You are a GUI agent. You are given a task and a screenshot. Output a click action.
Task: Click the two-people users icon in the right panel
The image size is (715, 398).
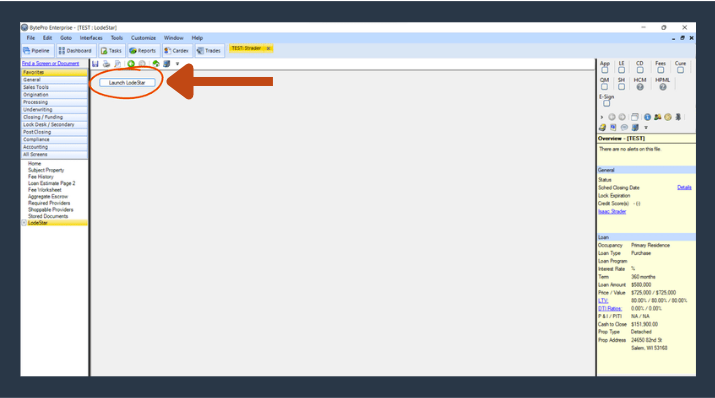click(658, 117)
